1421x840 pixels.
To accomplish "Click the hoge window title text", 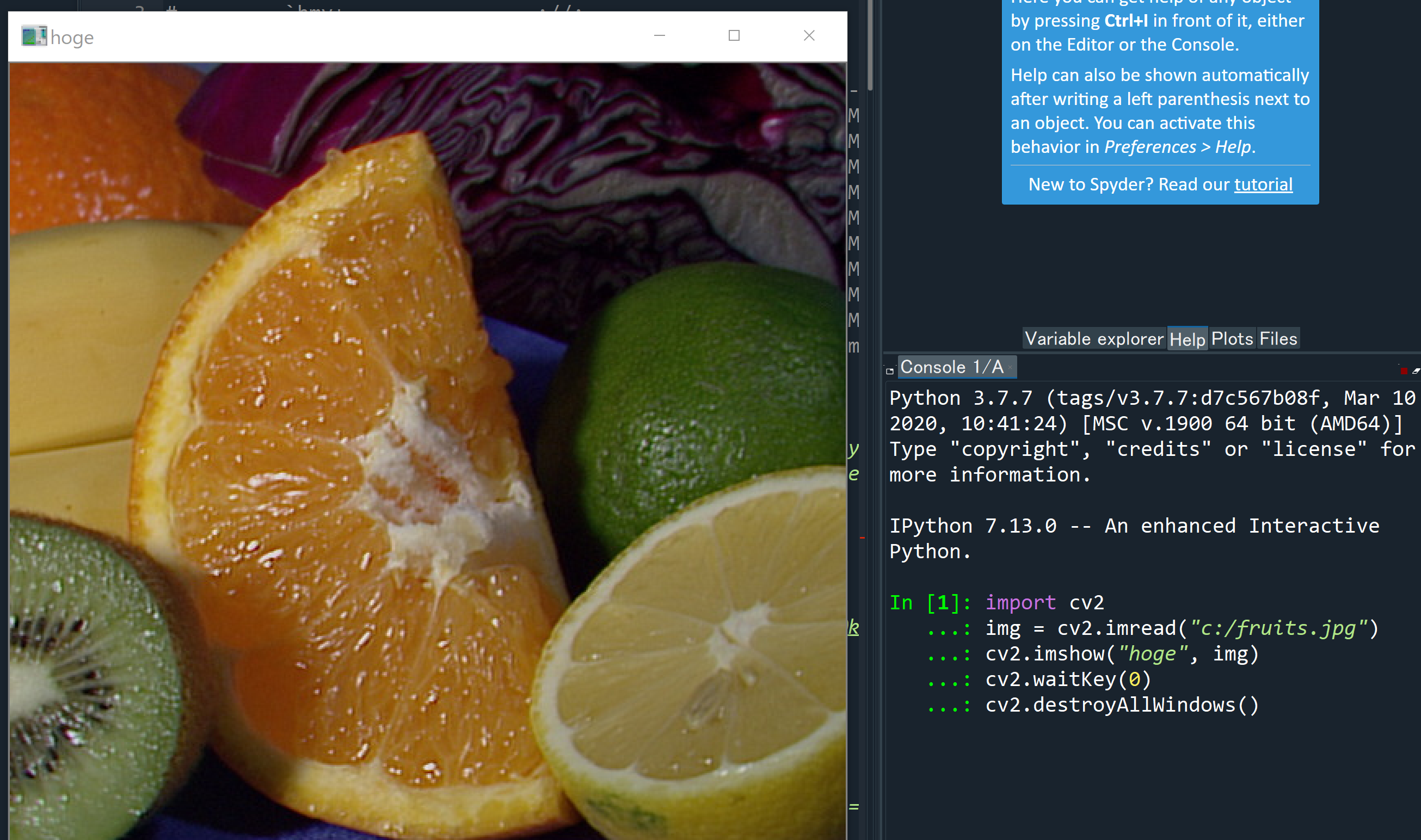I will coord(72,38).
